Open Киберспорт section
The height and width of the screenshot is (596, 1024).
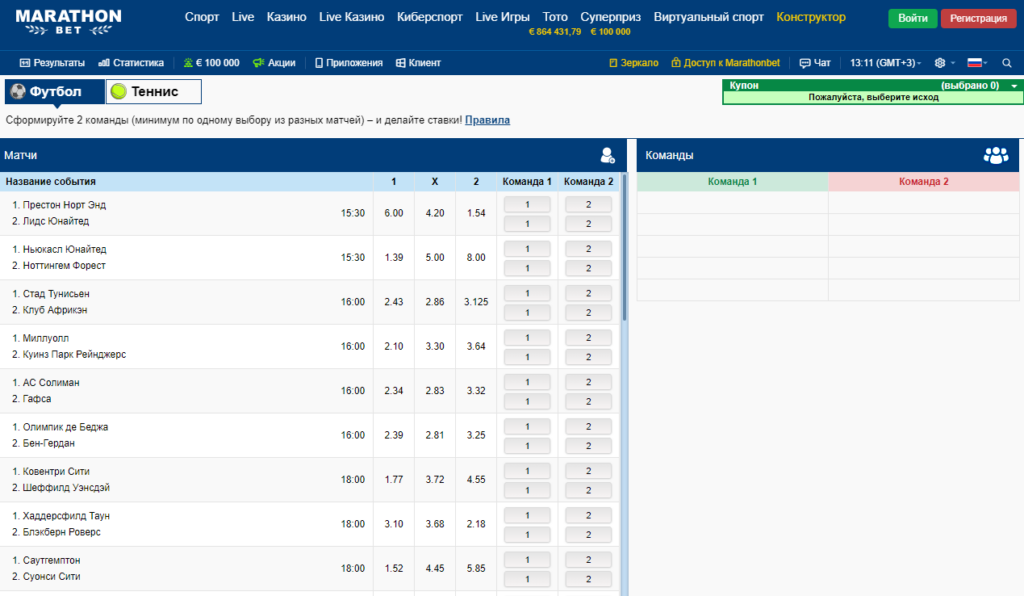tap(430, 17)
